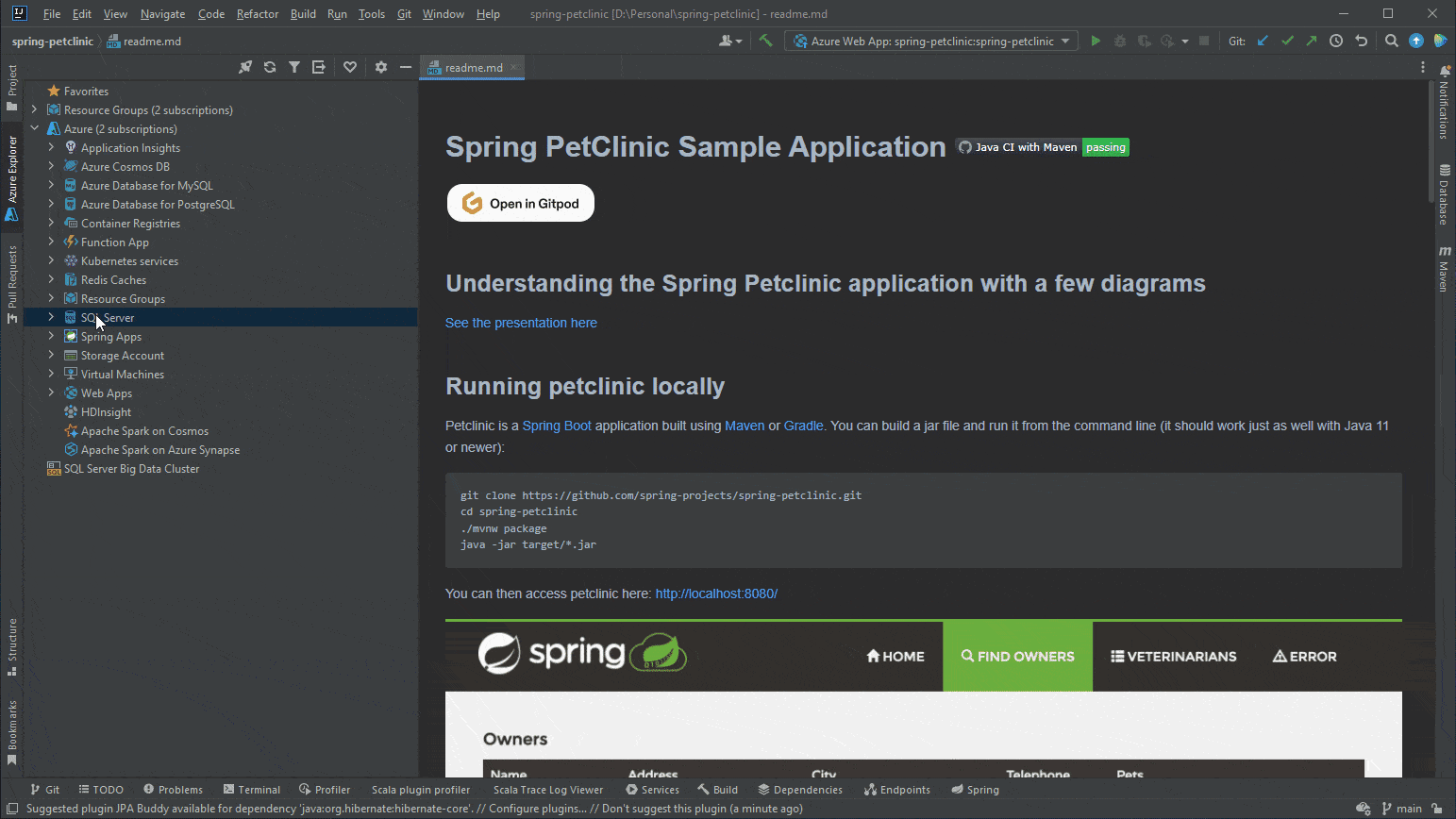Click the Build project hammer icon

pos(766,41)
